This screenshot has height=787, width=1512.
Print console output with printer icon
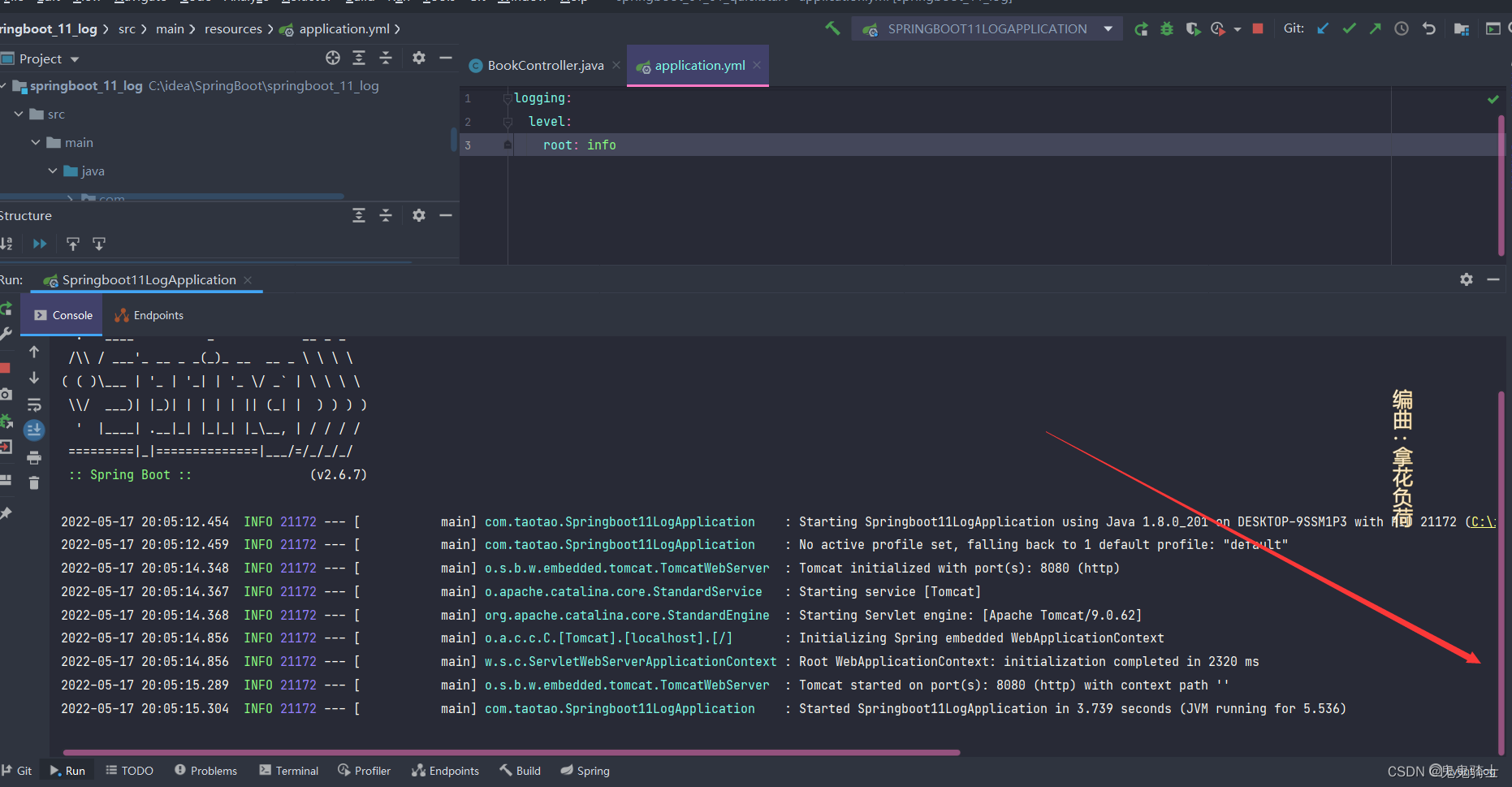(34, 457)
